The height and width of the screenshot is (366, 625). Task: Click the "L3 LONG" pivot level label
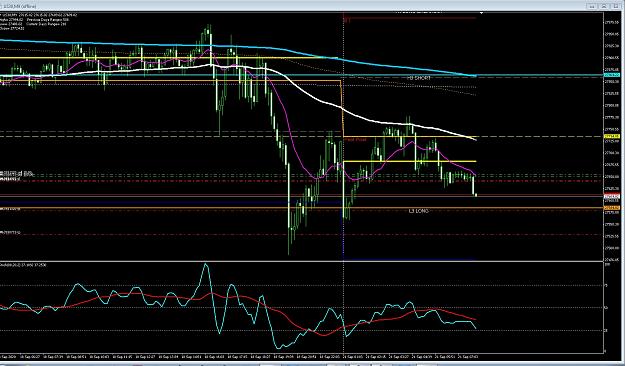click(x=418, y=211)
